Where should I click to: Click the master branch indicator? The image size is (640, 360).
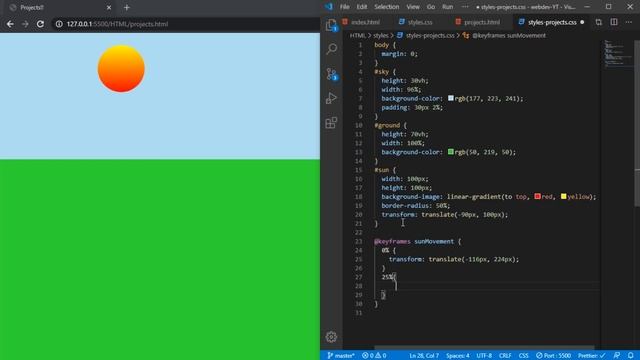pos(341,356)
